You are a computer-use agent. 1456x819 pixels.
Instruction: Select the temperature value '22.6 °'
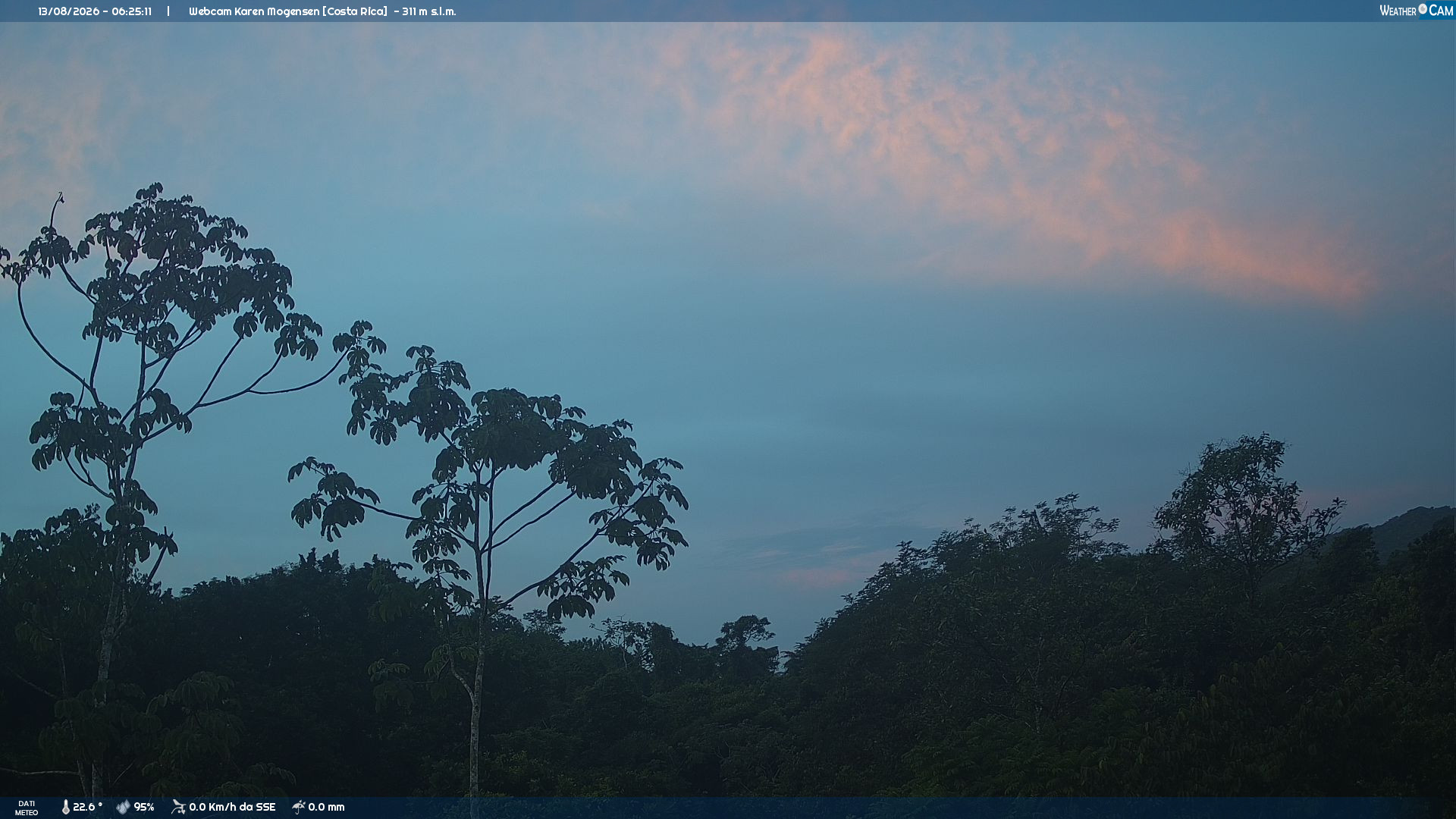pyautogui.click(x=87, y=807)
